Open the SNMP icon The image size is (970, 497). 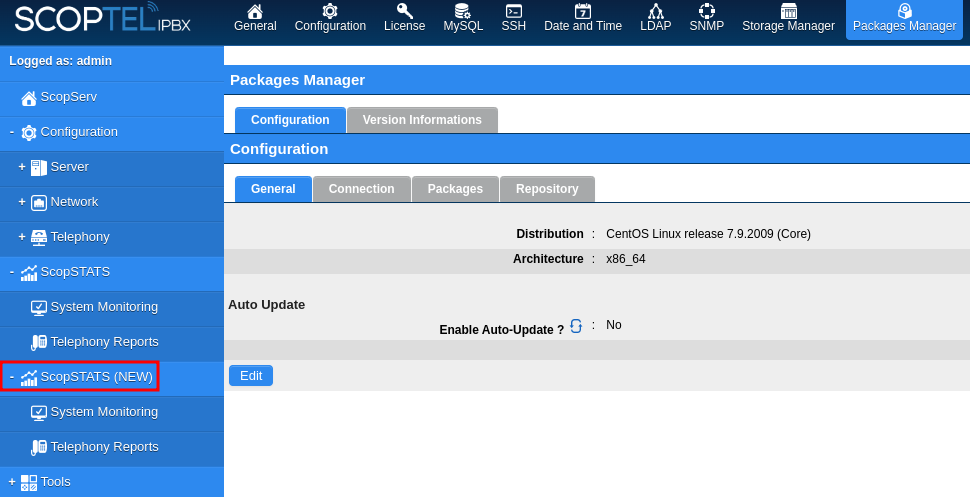point(706,11)
